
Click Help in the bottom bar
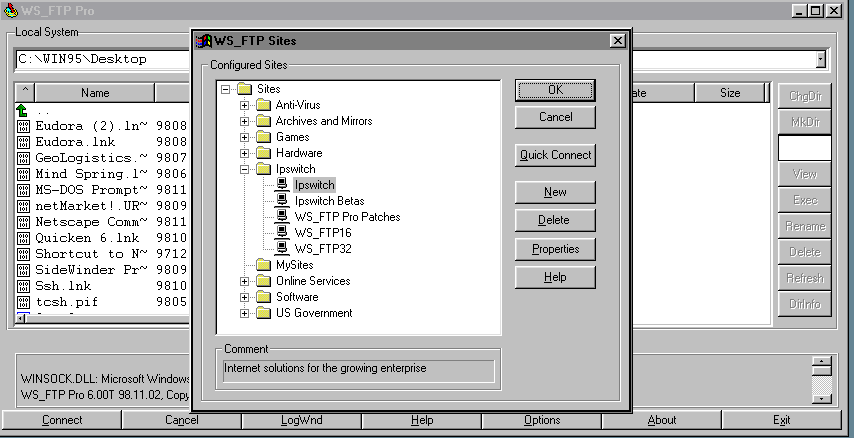(x=422, y=420)
